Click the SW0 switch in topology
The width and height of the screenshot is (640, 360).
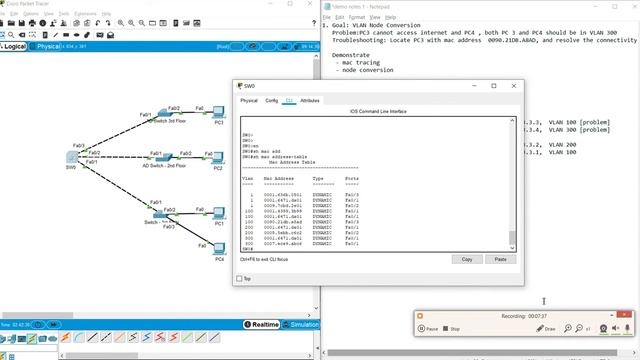72,157
